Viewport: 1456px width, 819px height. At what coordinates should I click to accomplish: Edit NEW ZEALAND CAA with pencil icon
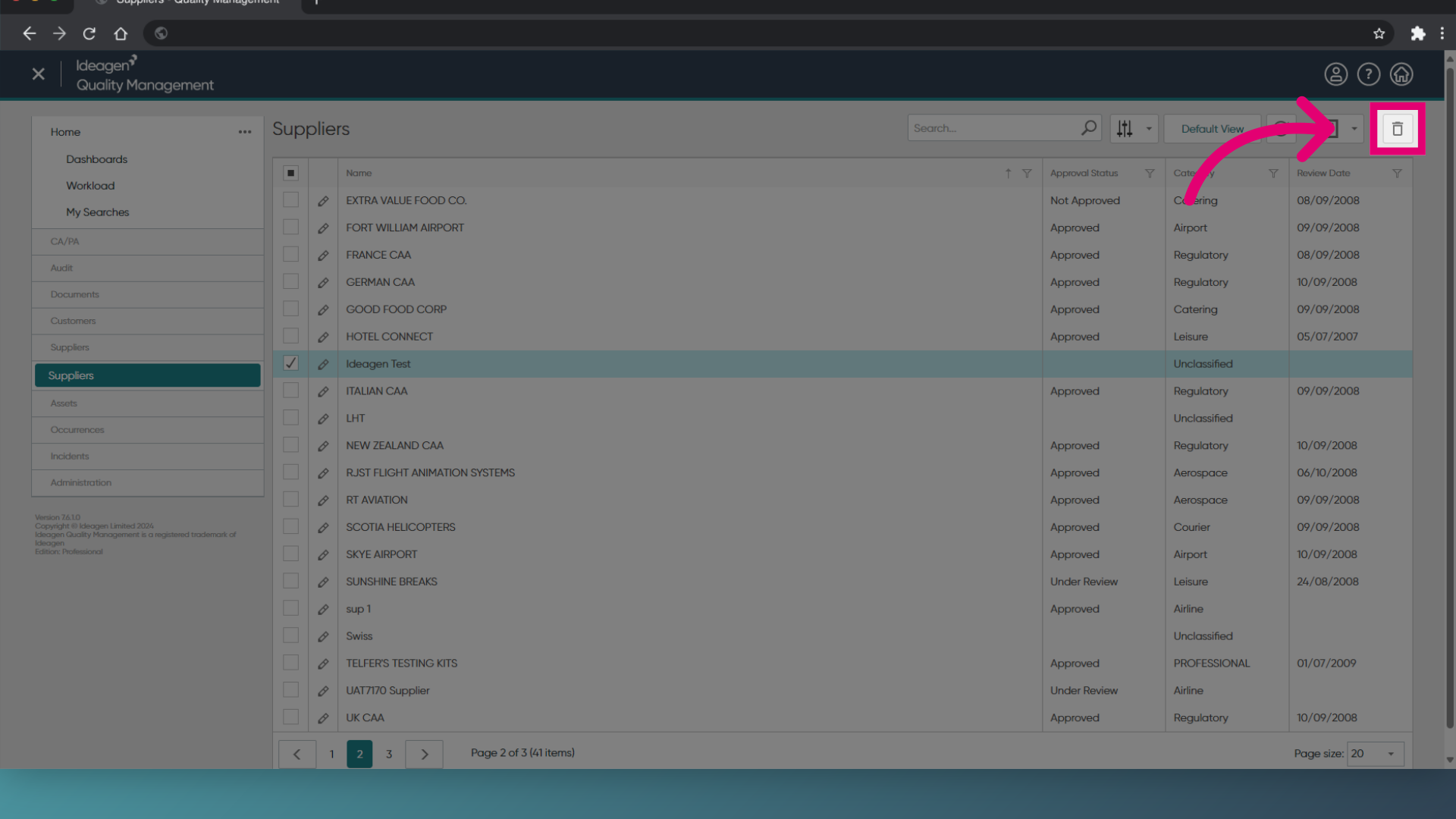(323, 446)
